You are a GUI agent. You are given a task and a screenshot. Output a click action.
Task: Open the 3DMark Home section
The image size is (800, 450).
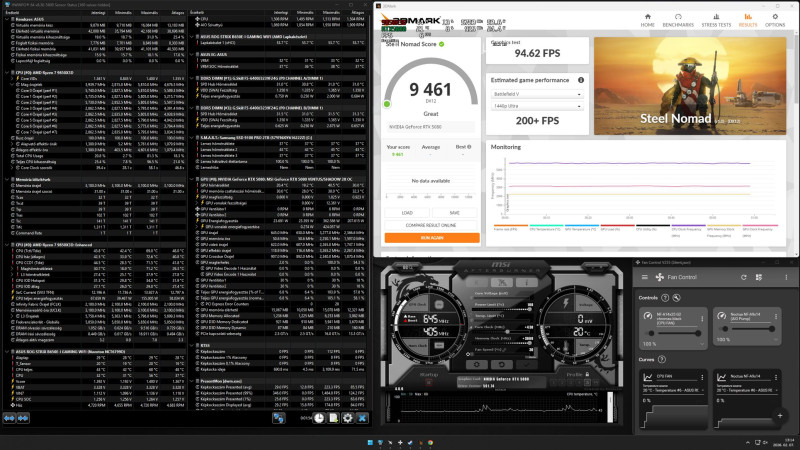point(647,20)
